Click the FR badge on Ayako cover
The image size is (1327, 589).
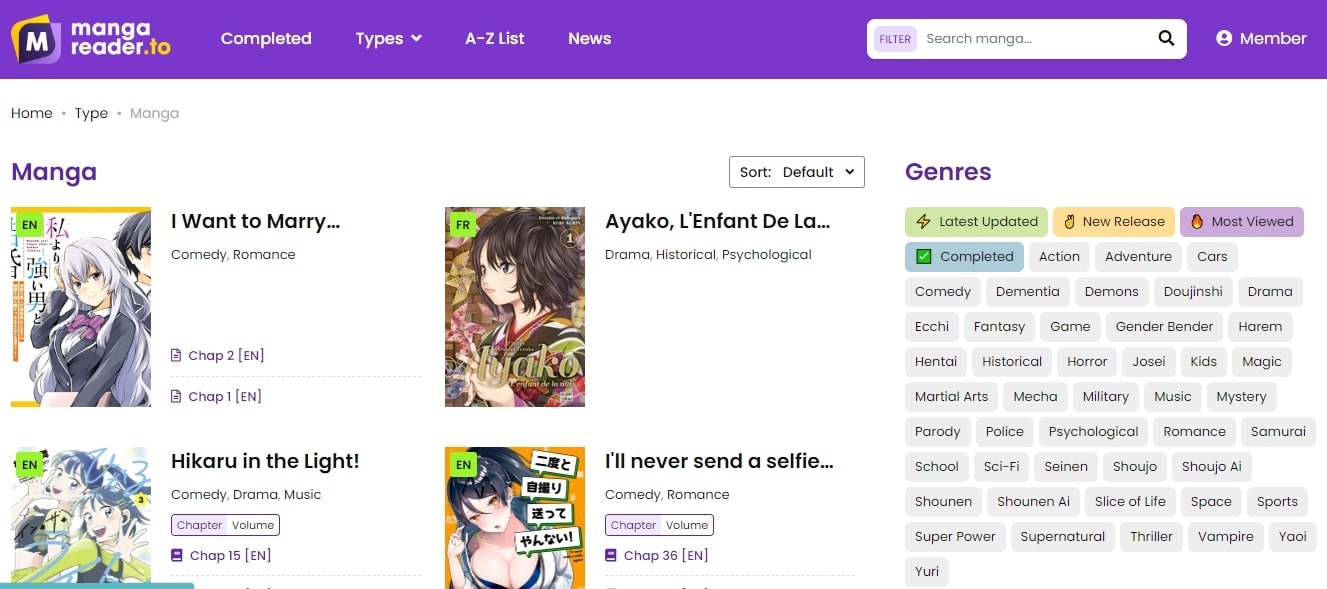(x=463, y=225)
